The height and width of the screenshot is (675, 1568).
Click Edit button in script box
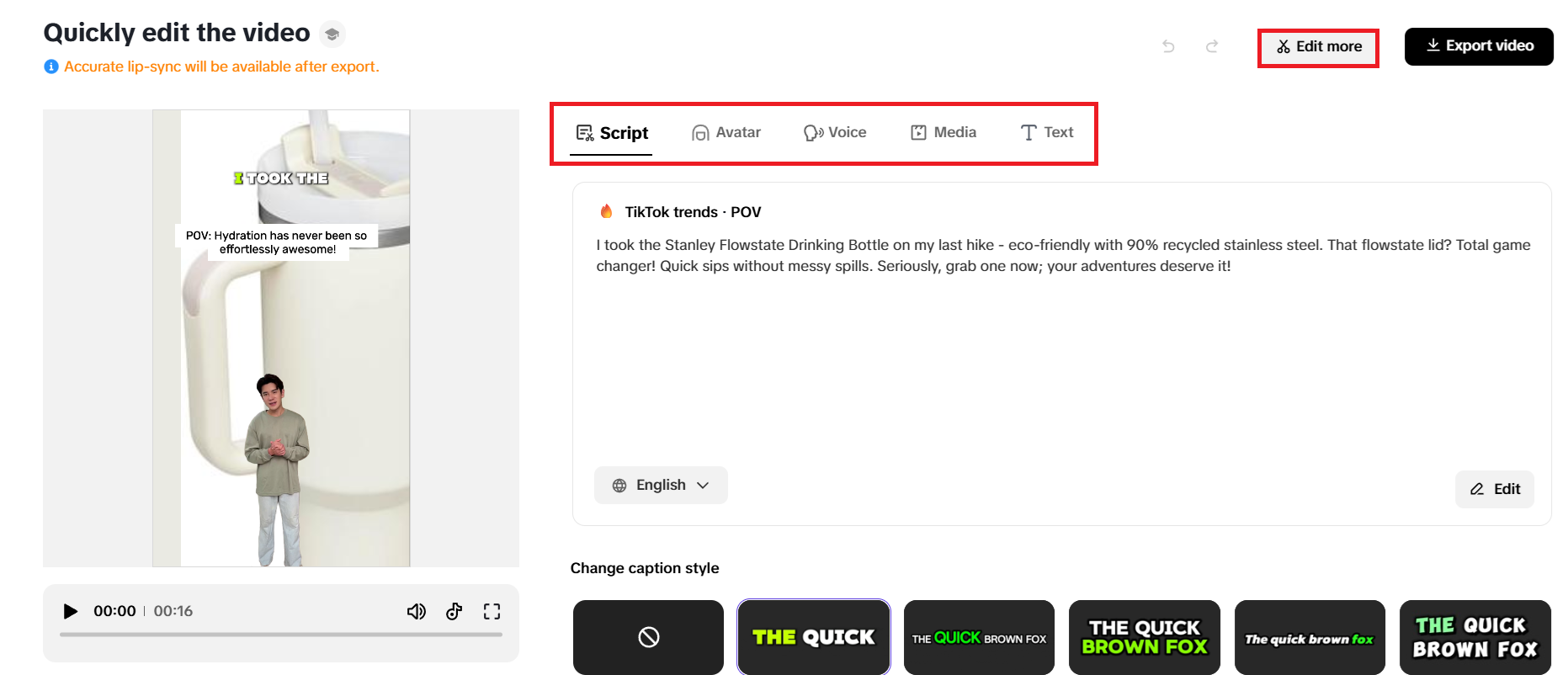coord(1495,489)
